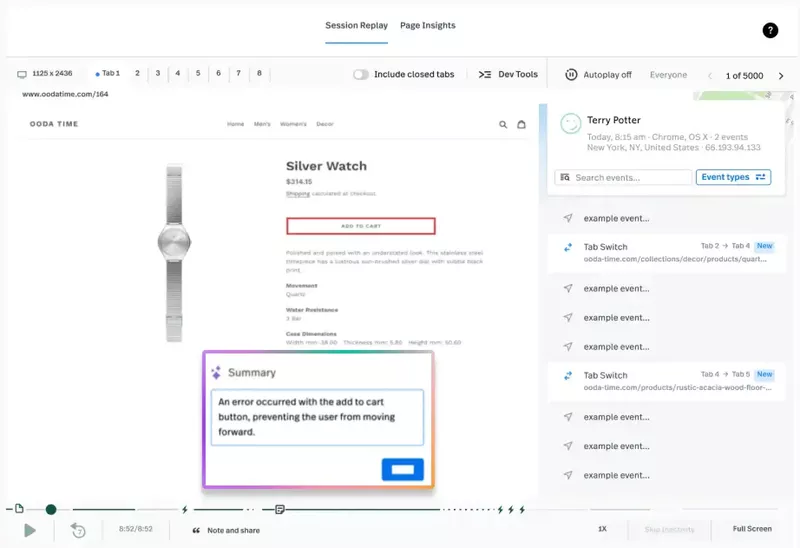Image resolution: width=800 pixels, height=548 pixels.
Task: Toggle Include closed tabs switch
Action: (361, 74)
